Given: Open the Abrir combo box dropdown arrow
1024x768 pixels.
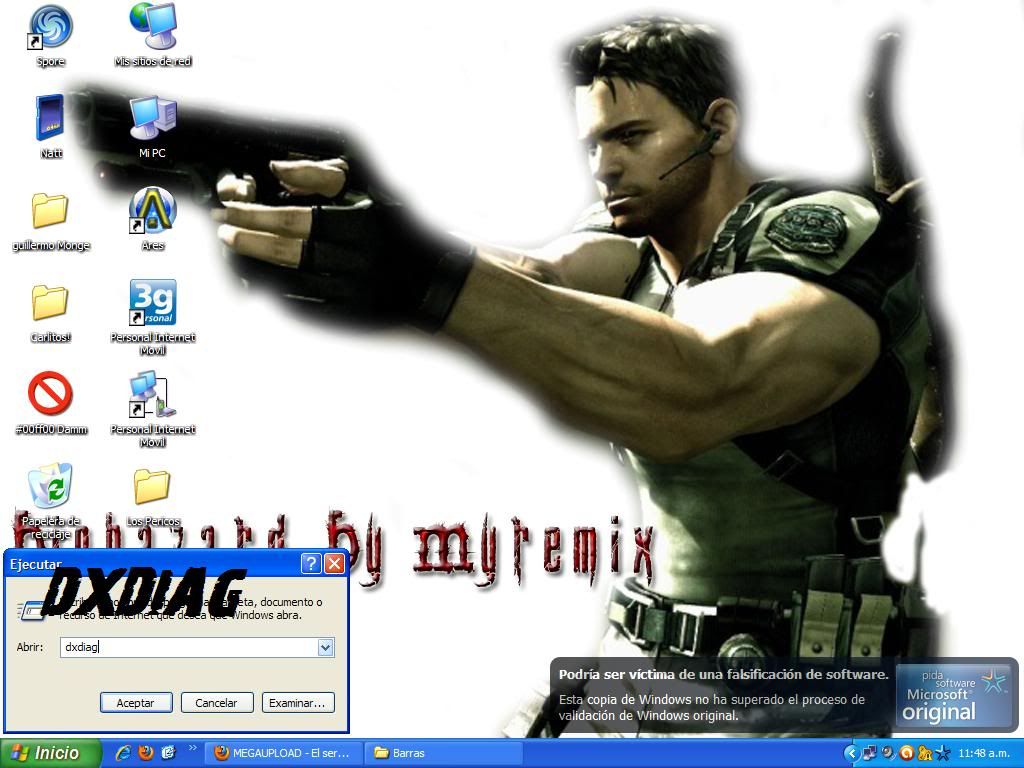Looking at the screenshot, I should click(325, 647).
